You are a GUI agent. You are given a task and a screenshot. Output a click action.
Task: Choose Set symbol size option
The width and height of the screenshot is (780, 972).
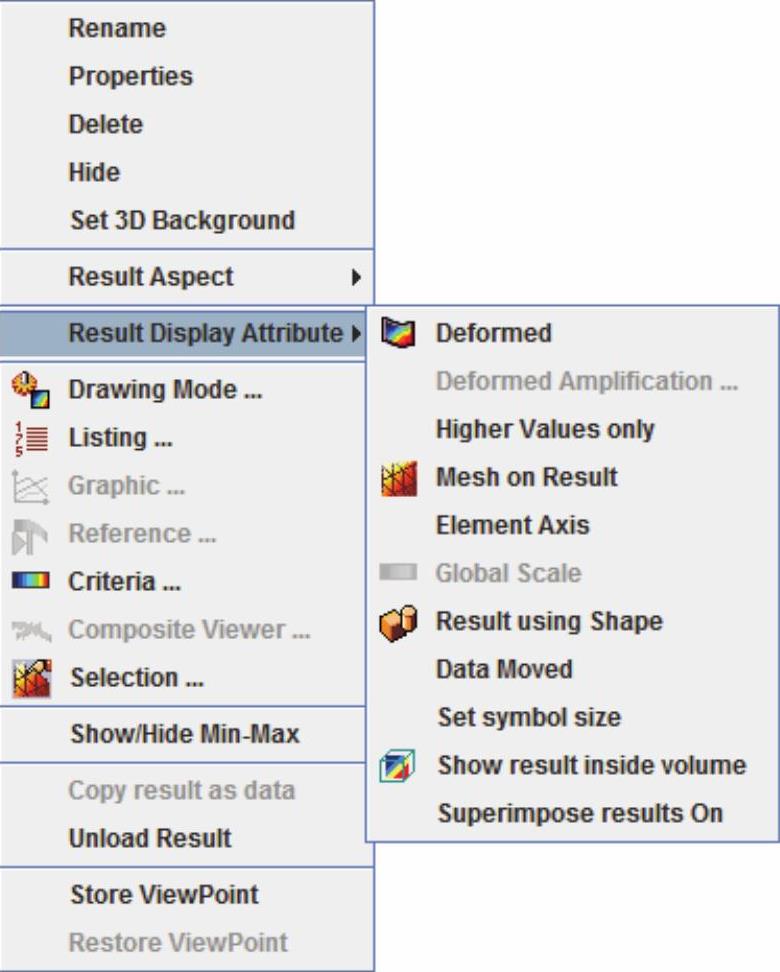click(529, 717)
